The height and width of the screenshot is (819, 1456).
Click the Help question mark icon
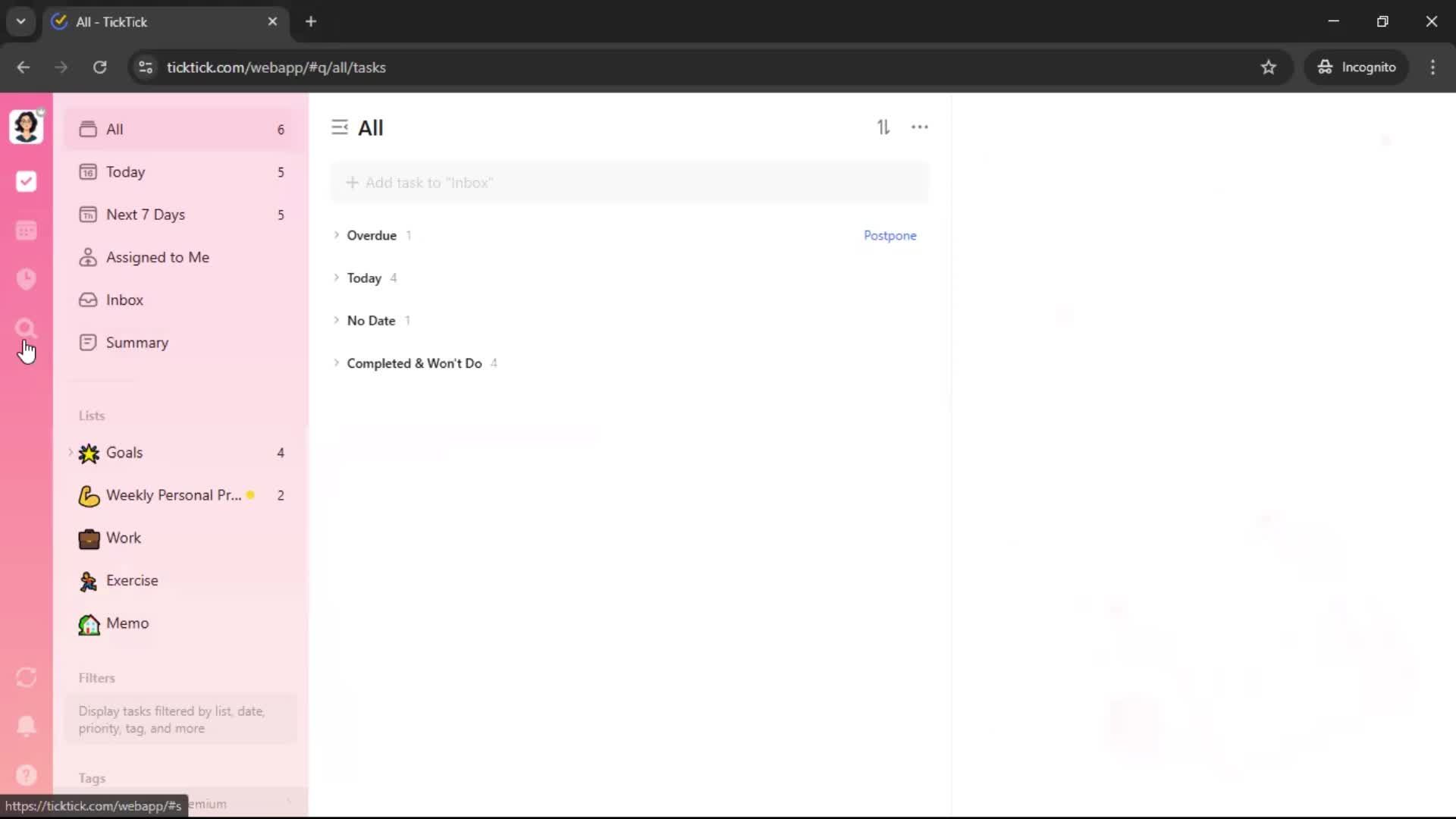(x=26, y=775)
